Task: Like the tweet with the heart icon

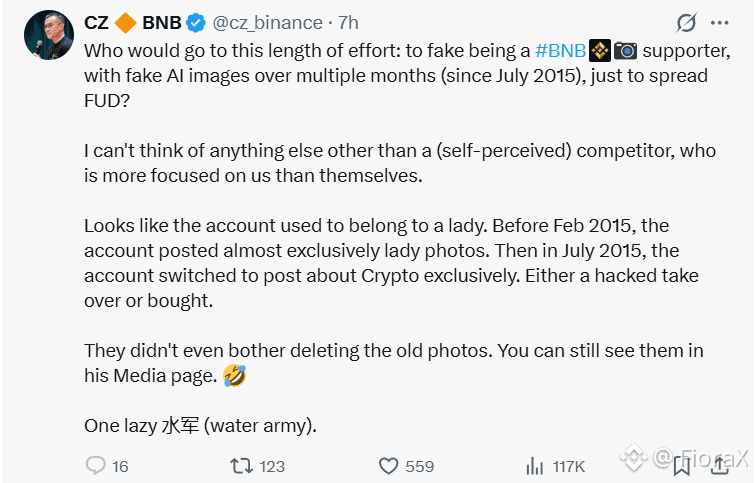Action: [389, 466]
